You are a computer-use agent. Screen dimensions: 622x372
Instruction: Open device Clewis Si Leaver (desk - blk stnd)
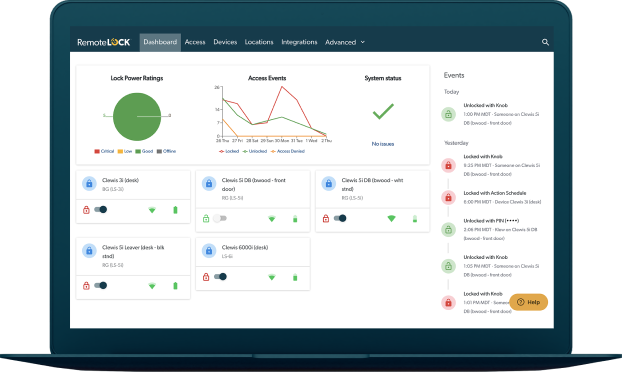[x=133, y=251]
